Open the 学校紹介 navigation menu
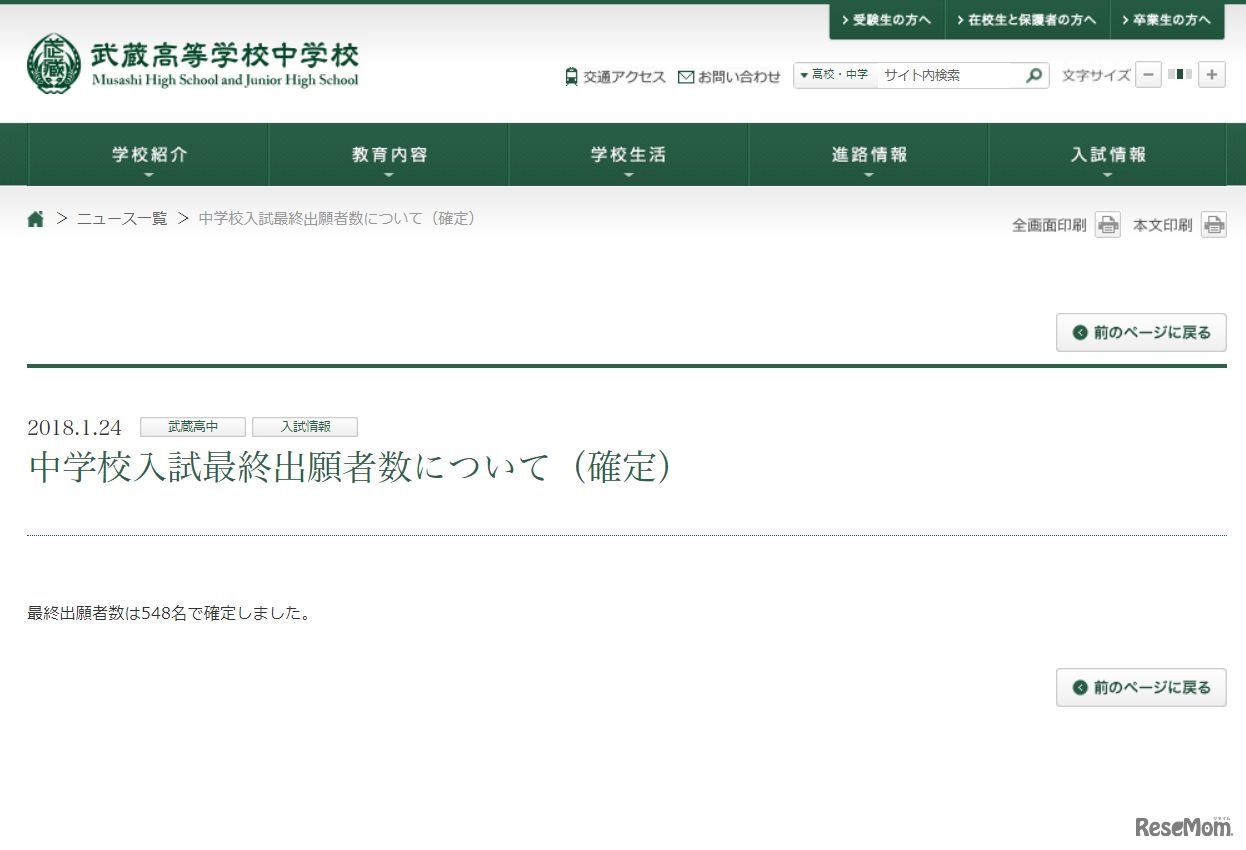Screen dimensions: 1246x850 pos(148,154)
